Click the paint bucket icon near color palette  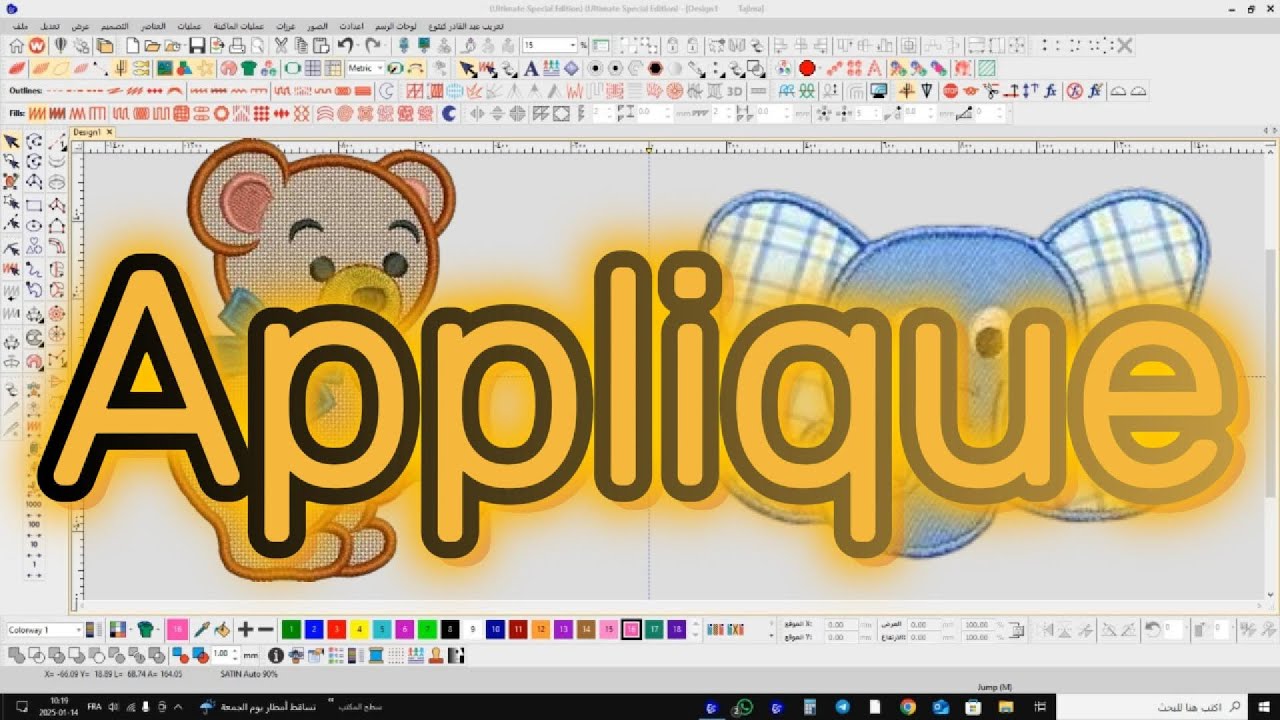click(222, 629)
